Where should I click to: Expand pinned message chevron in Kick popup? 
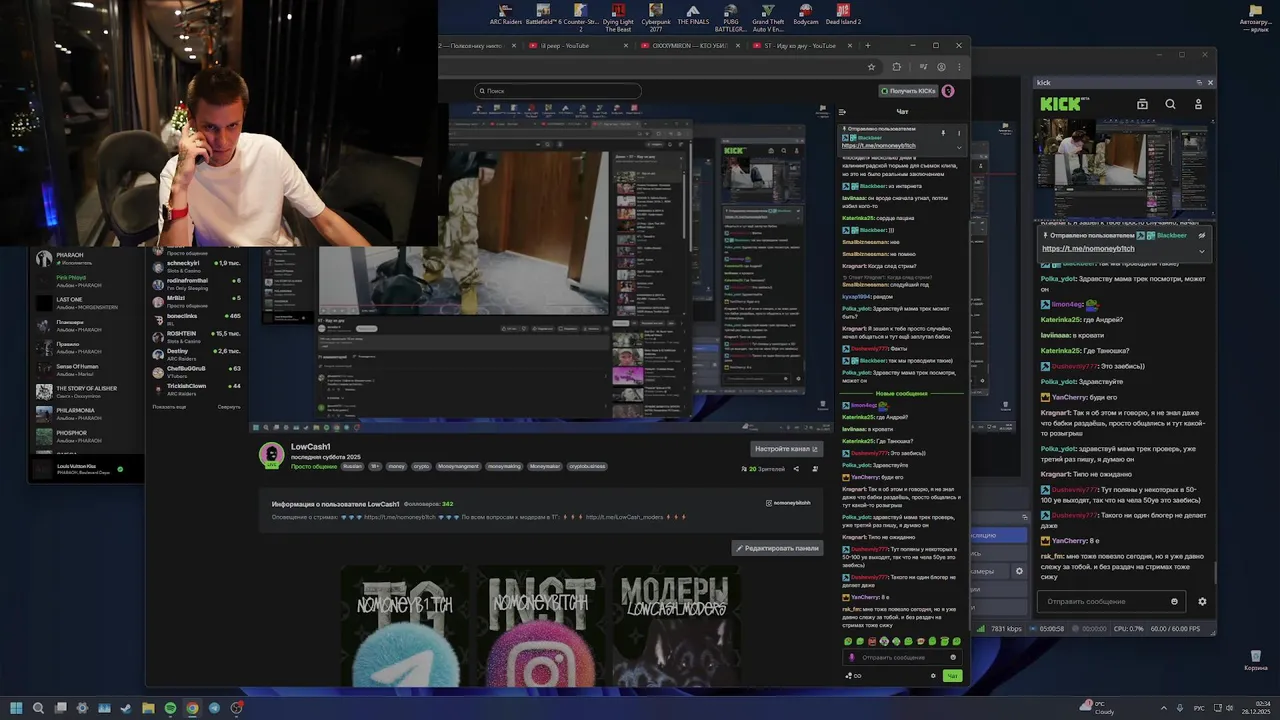1202,250
